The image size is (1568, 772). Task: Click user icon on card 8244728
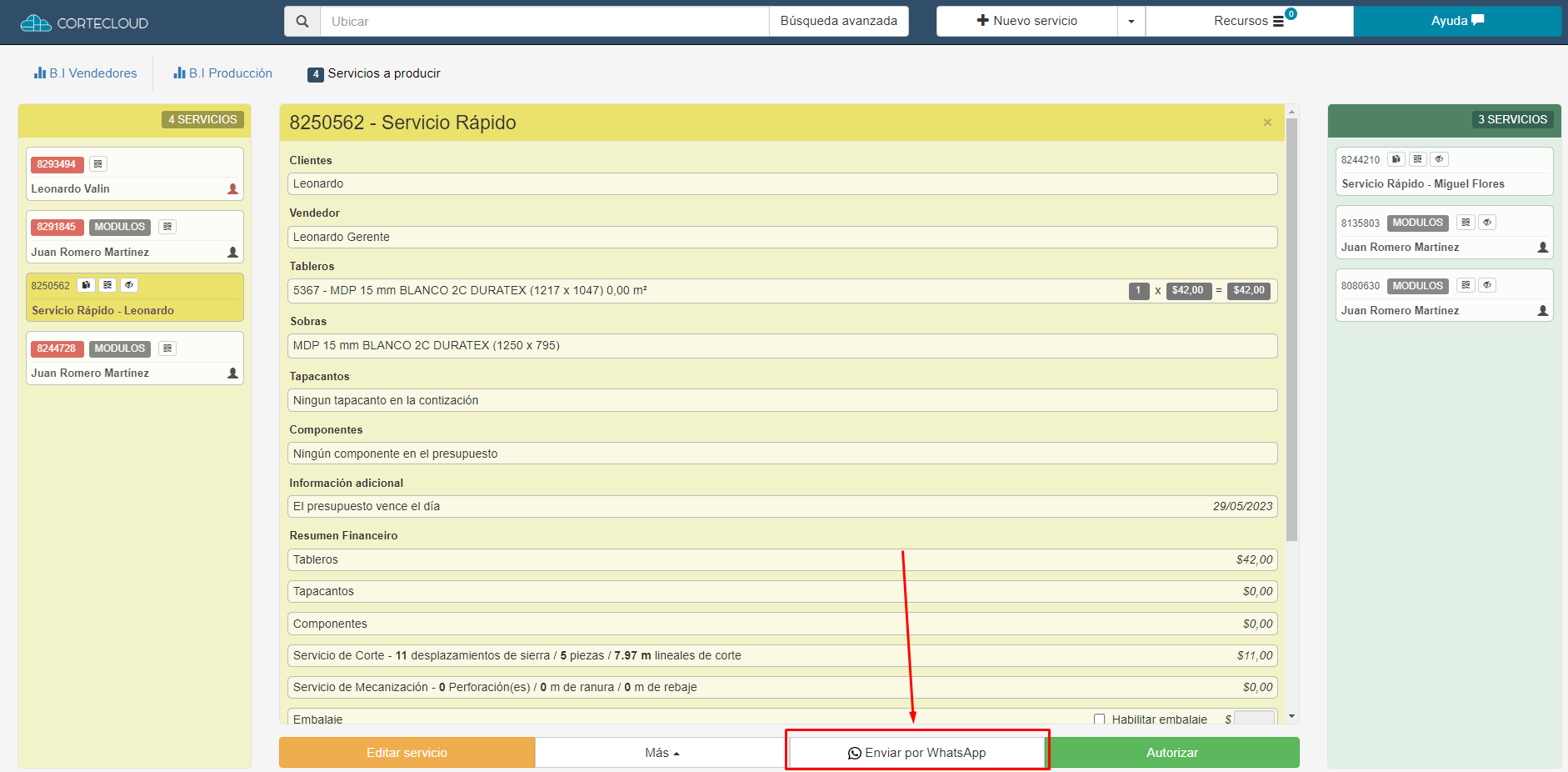click(232, 373)
